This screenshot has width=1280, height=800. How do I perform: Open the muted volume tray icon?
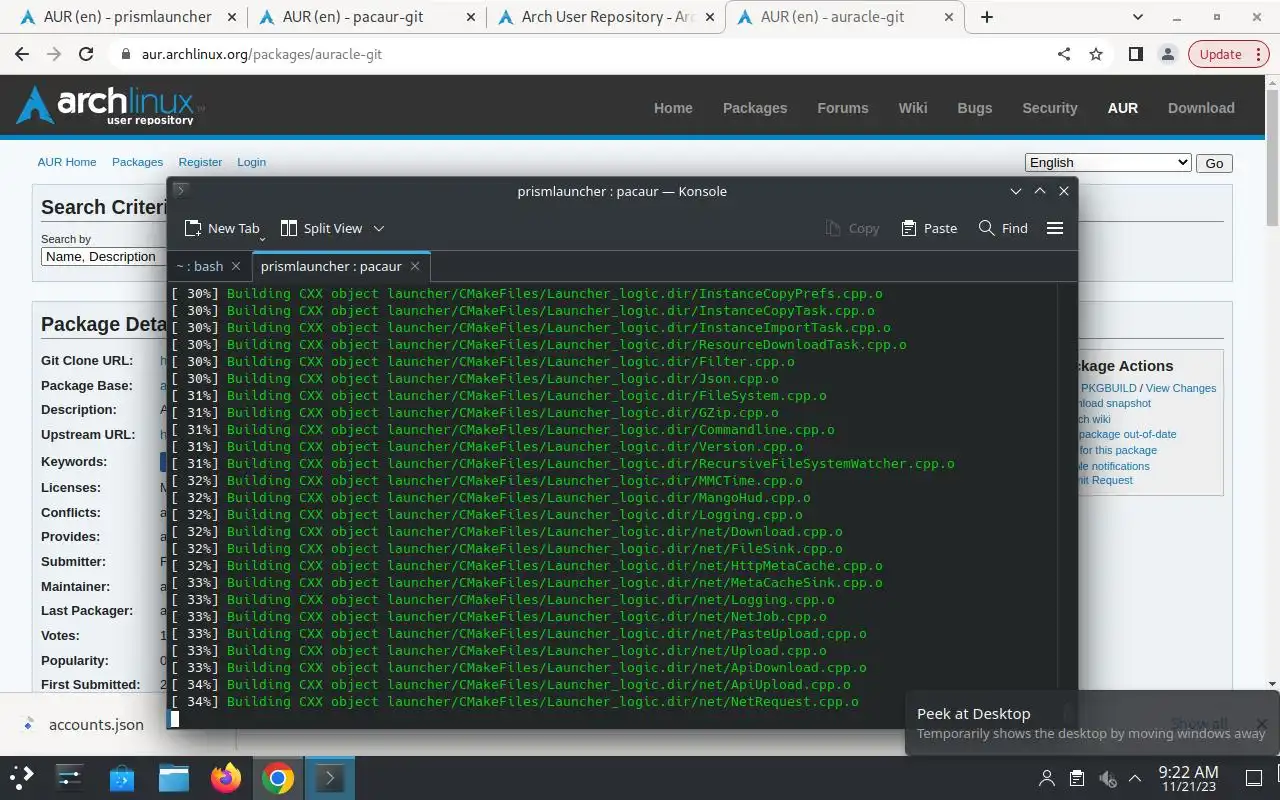pos(1107,778)
